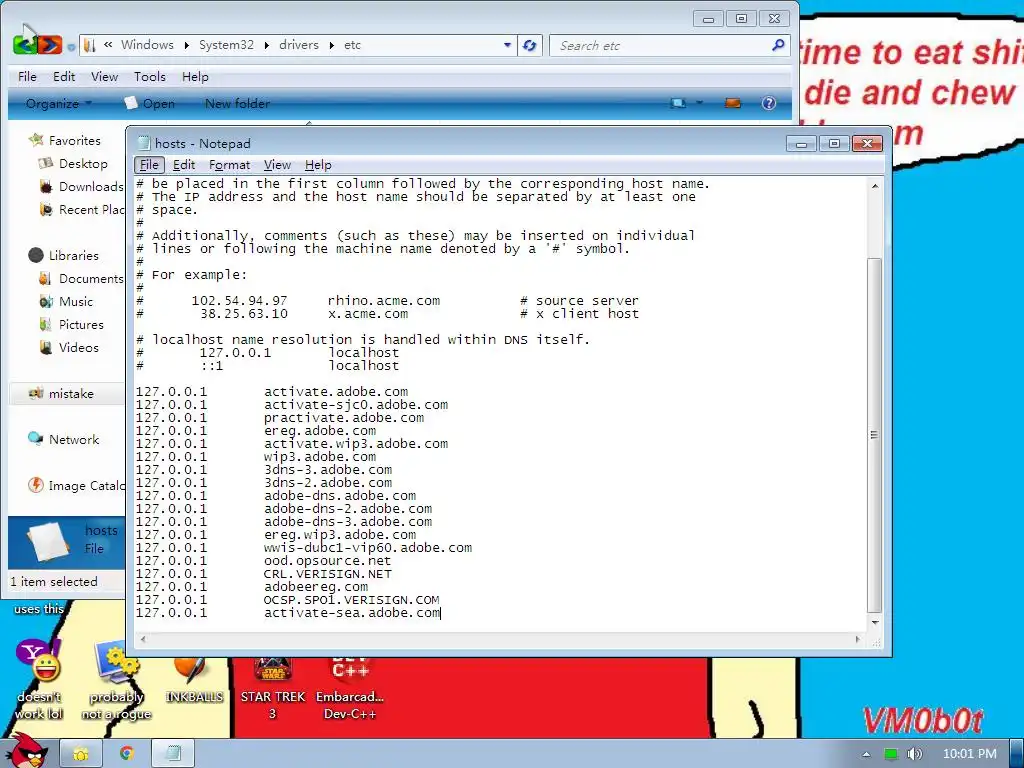Click the etc breadcrumb in address bar

[353, 45]
